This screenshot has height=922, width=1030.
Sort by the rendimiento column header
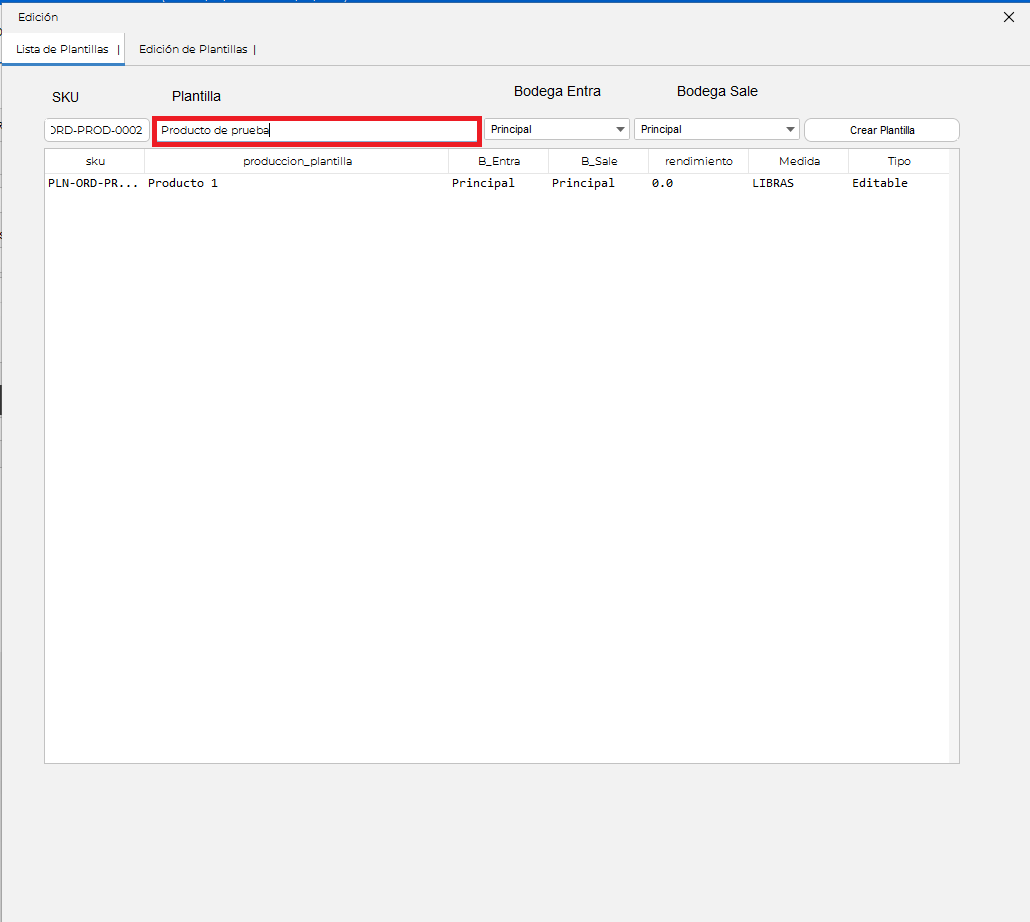698,161
